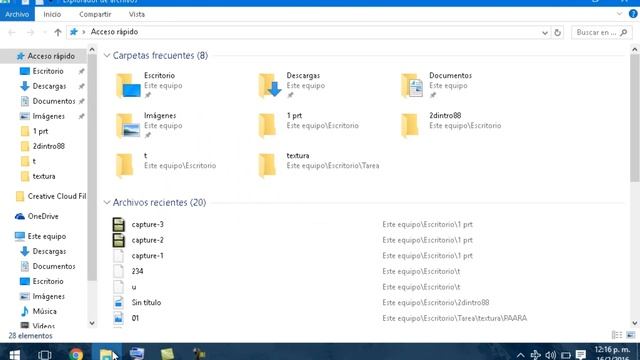Open Escritorio under Este equipo

coord(48,281)
